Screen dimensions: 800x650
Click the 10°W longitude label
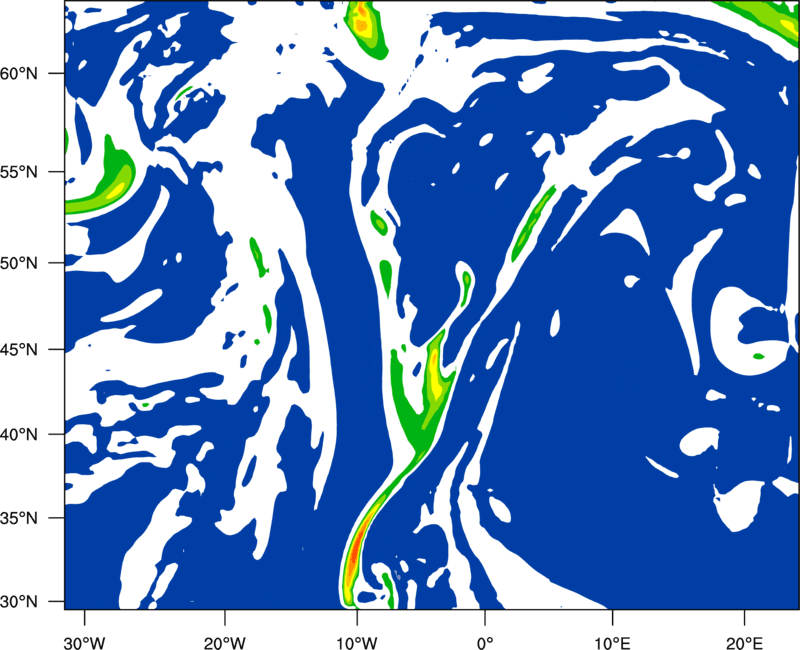pyautogui.click(x=357, y=643)
